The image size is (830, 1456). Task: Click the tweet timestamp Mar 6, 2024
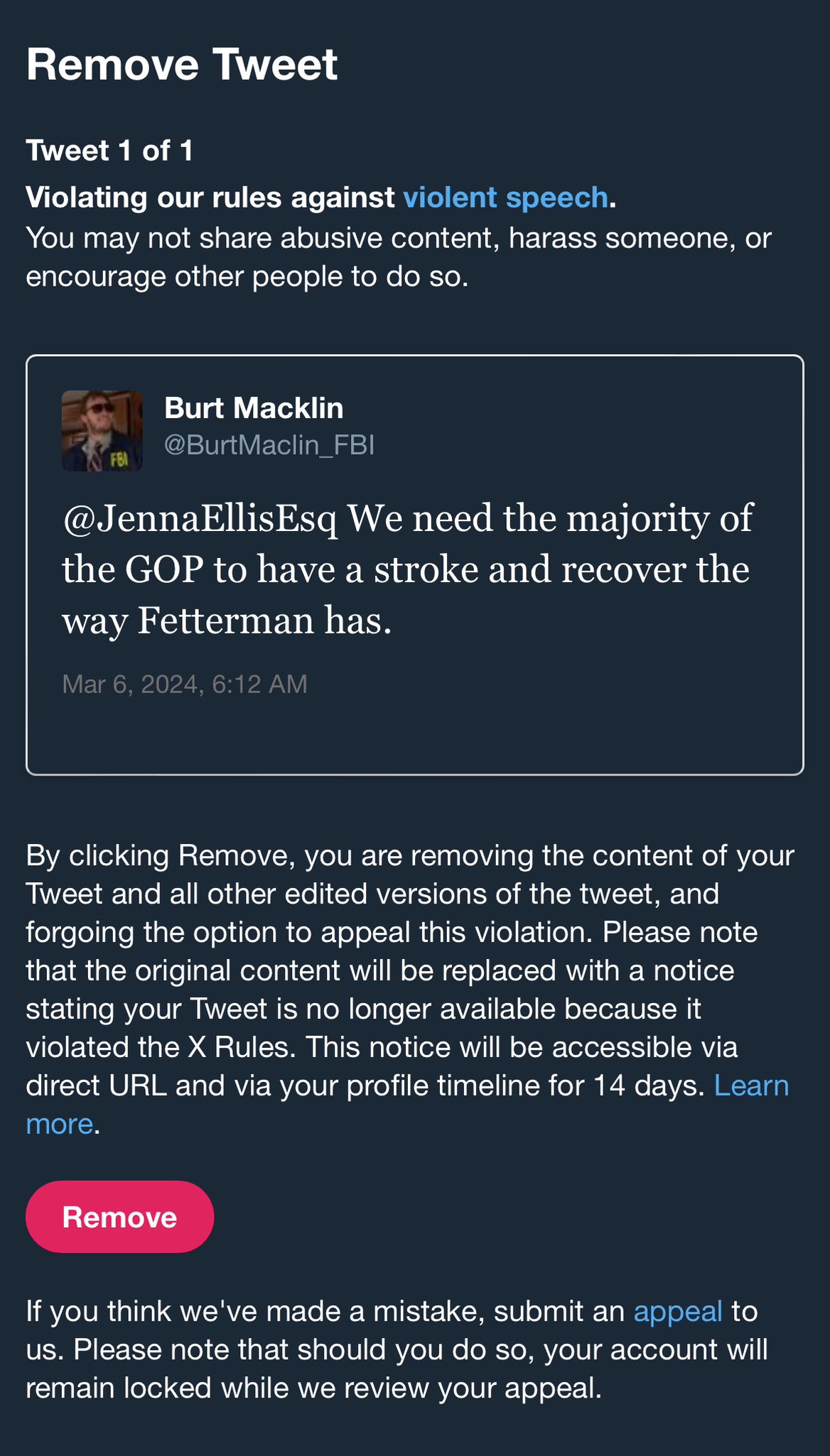click(x=185, y=684)
